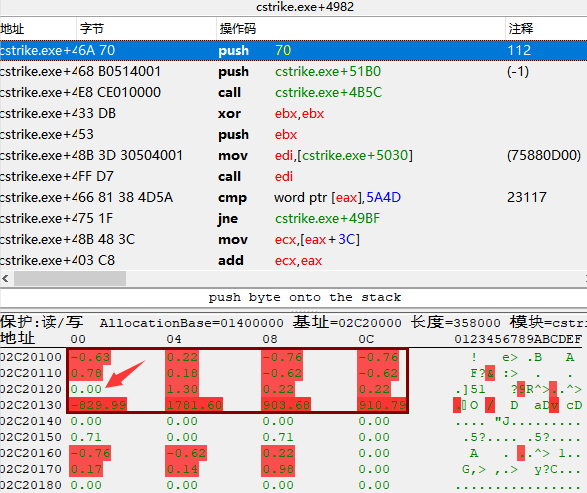Click the scroll left arrow on horizontal scrollbar
The image size is (587, 493).
point(6,279)
